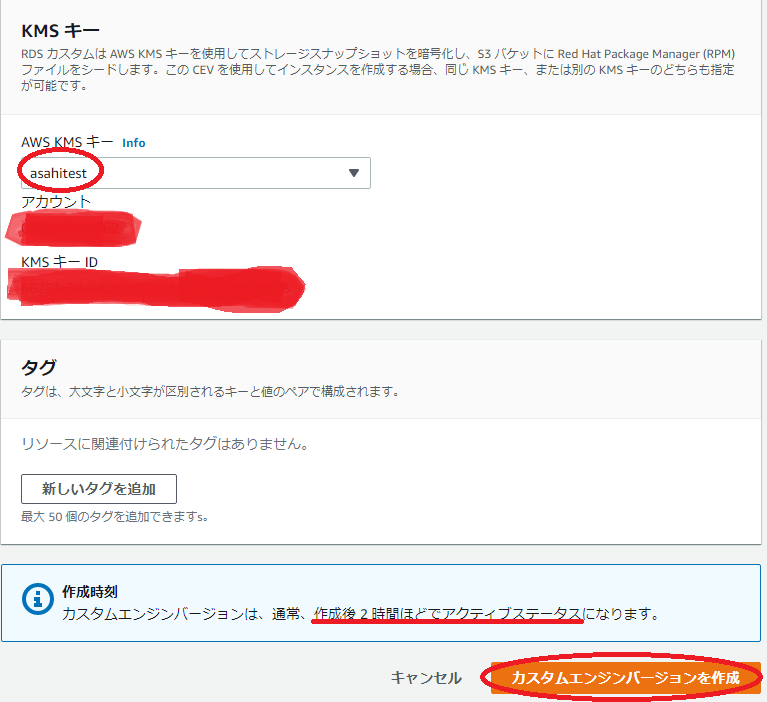Click the 新しいタグを追加 button

coord(99,489)
